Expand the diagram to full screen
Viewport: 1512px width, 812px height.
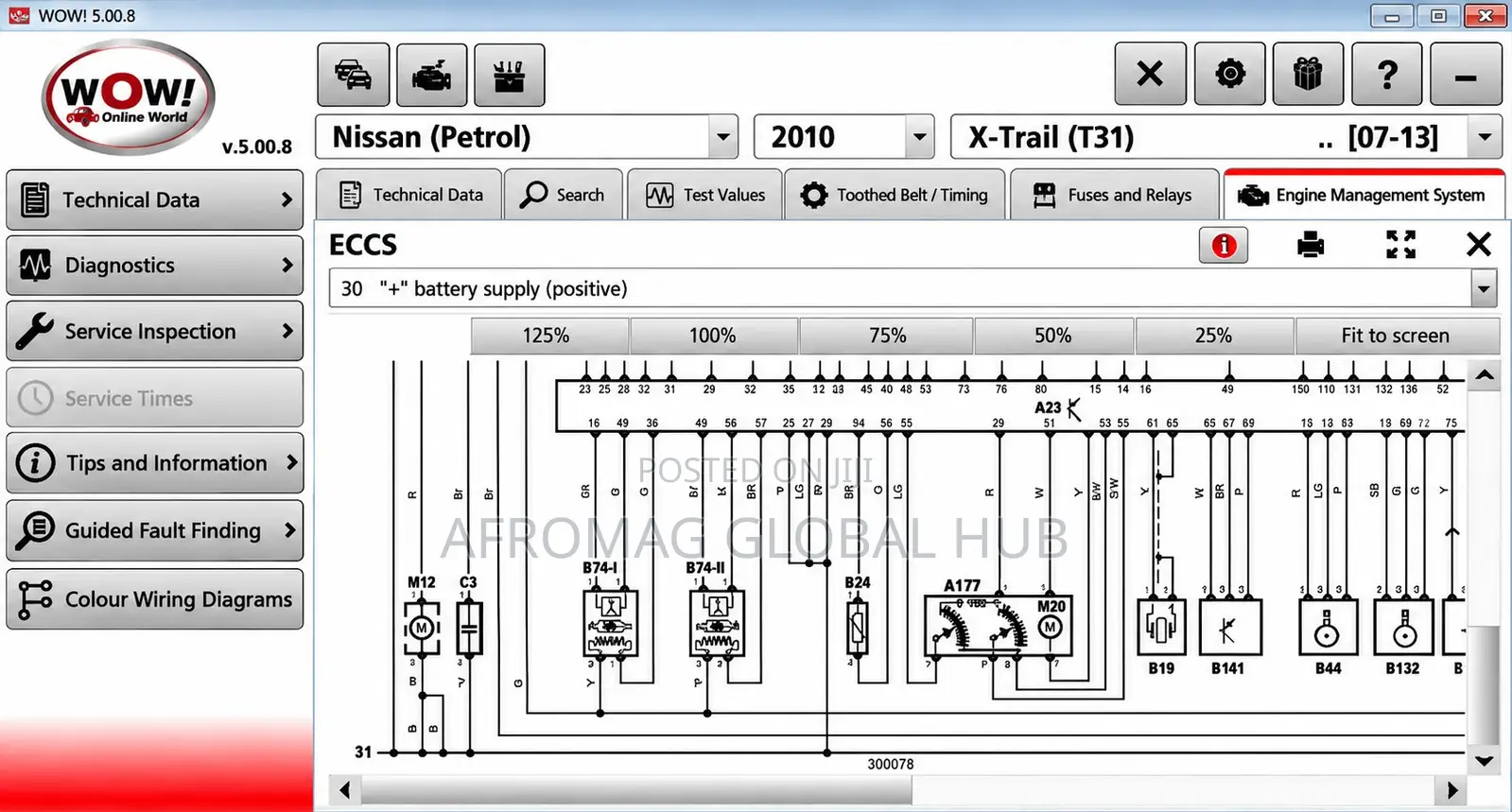(1400, 245)
